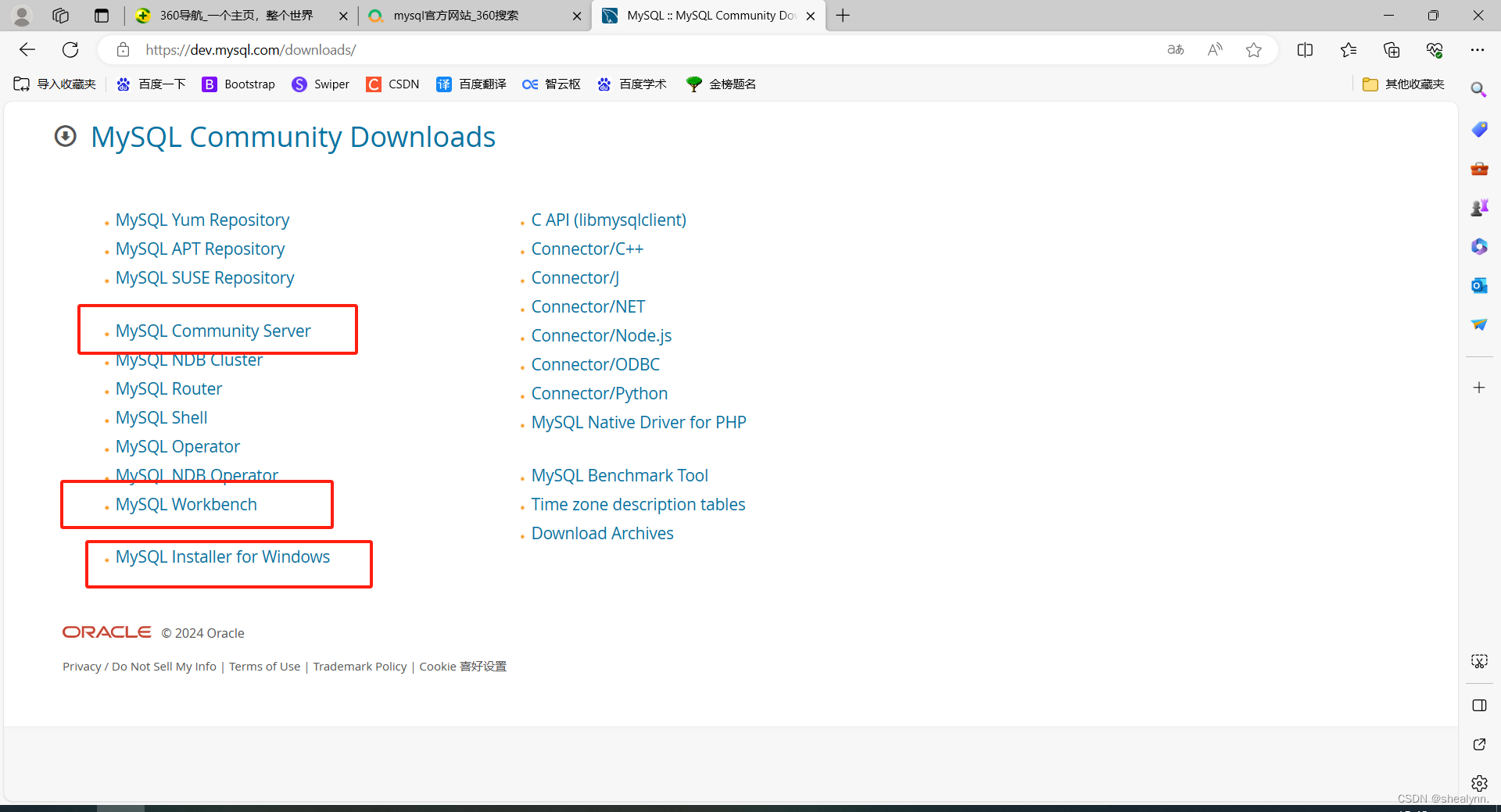The height and width of the screenshot is (812, 1501).
Task: Open the sidebar Outlook icon
Action: 1479,285
